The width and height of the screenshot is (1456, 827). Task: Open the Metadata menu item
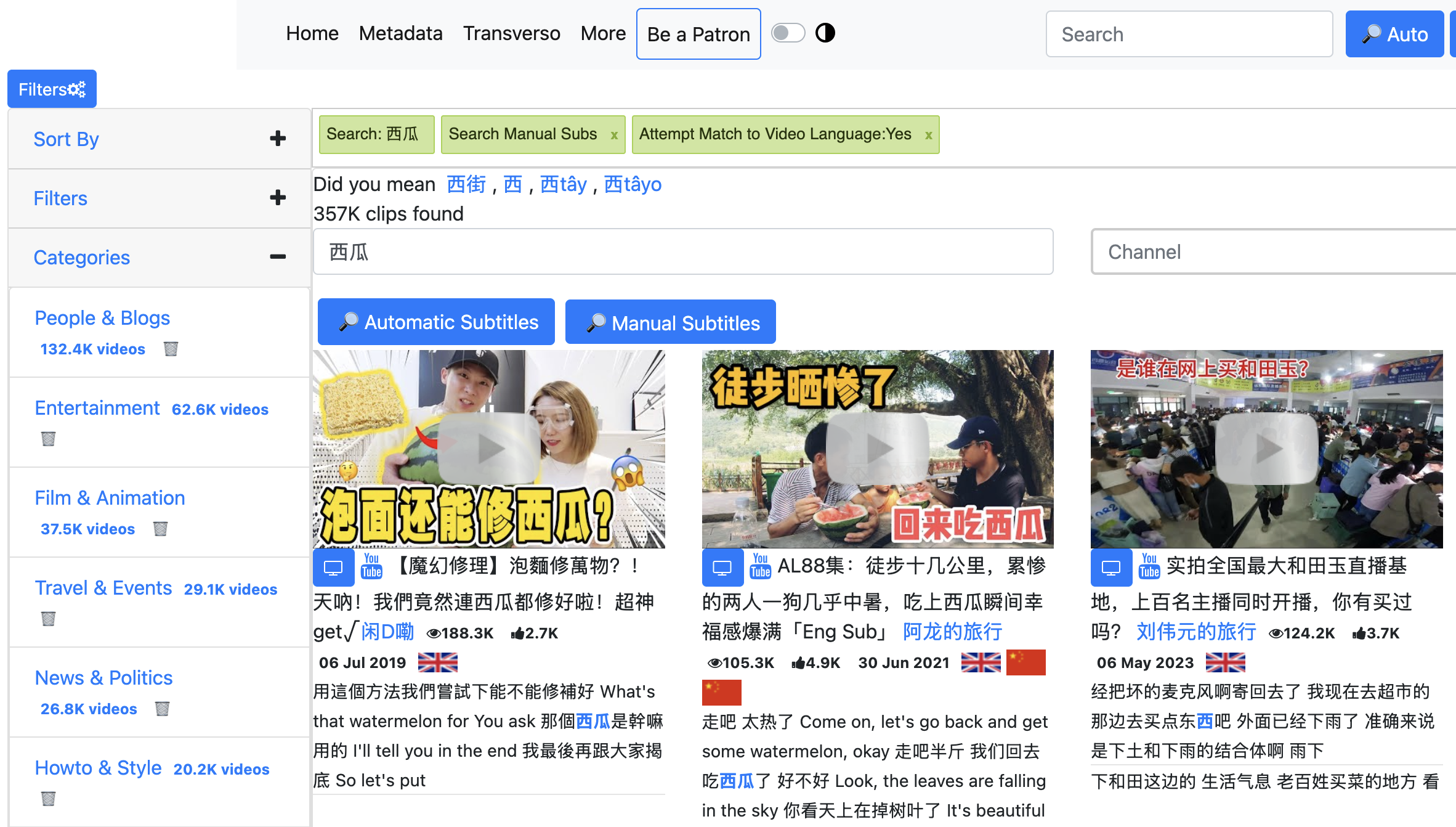coord(400,33)
